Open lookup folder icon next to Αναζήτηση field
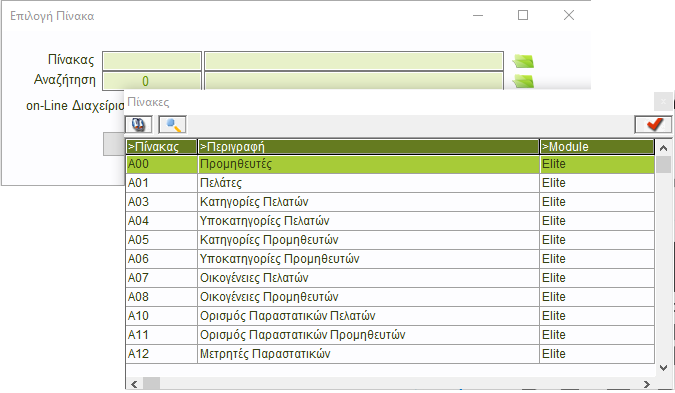This screenshot has width=675, height=393. click(x=523, y=81)
